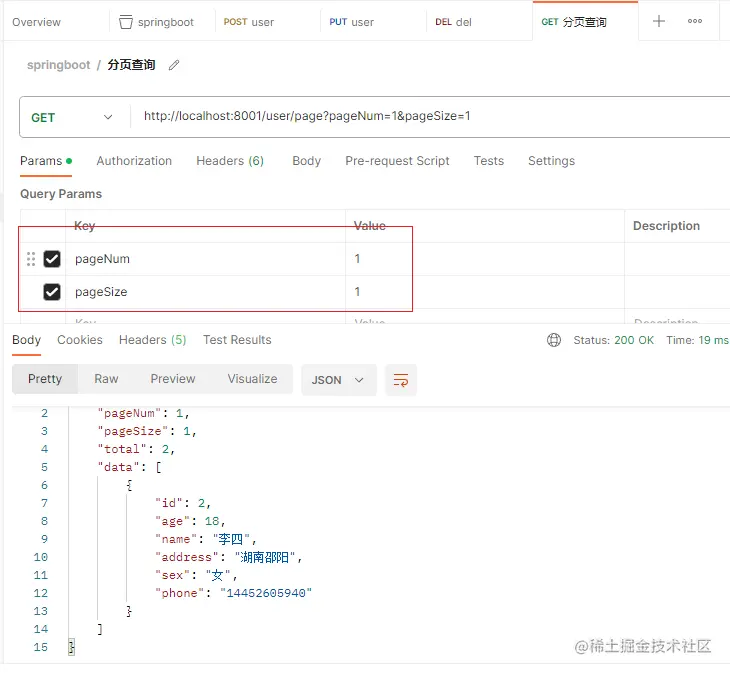Click the "age": 18 response line
This screenshot has height=673, width=730.
coord(190,521)
